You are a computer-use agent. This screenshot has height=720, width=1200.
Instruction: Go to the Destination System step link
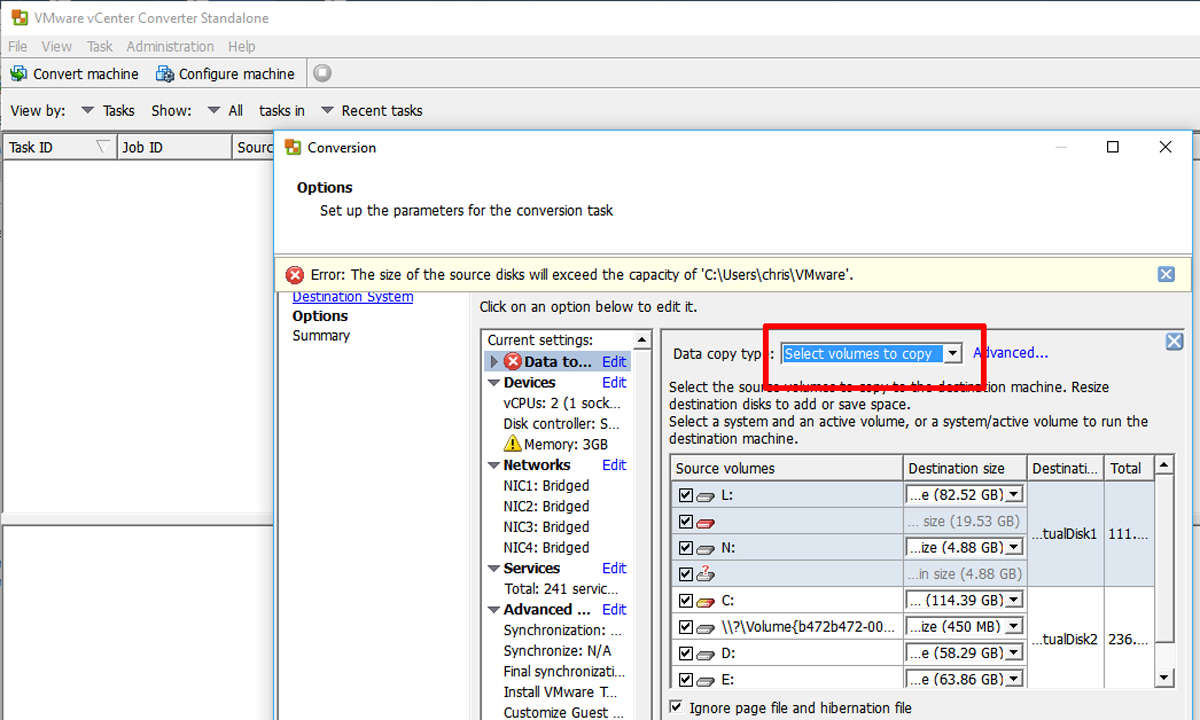click(x=352, y=297)
